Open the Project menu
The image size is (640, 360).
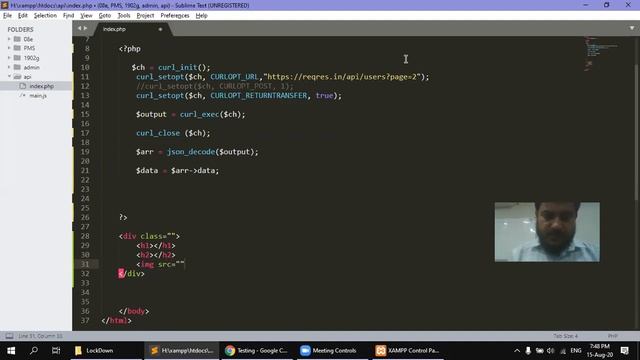point(145,16)
